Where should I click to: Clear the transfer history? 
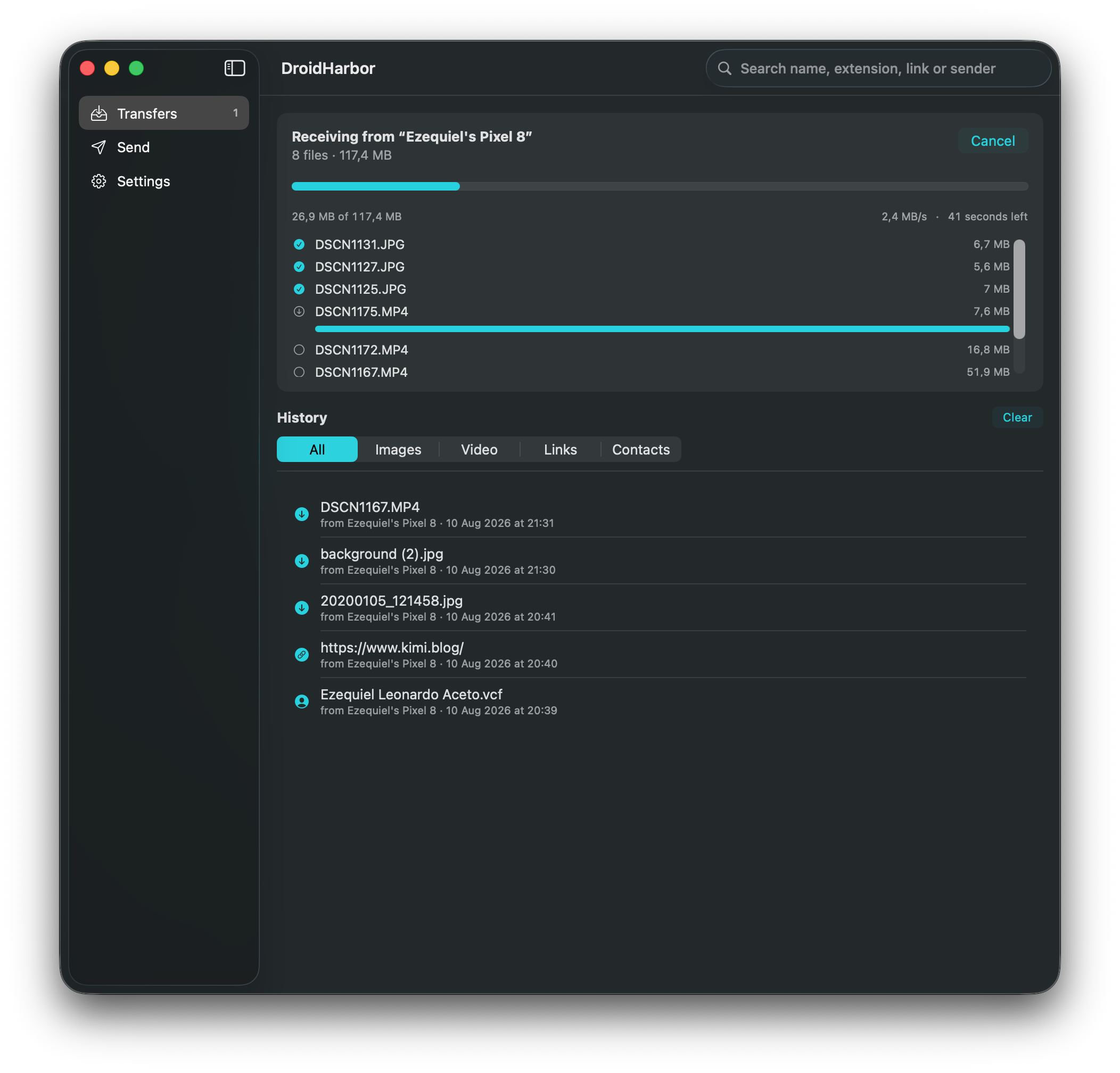click(x=1018, y=418)
